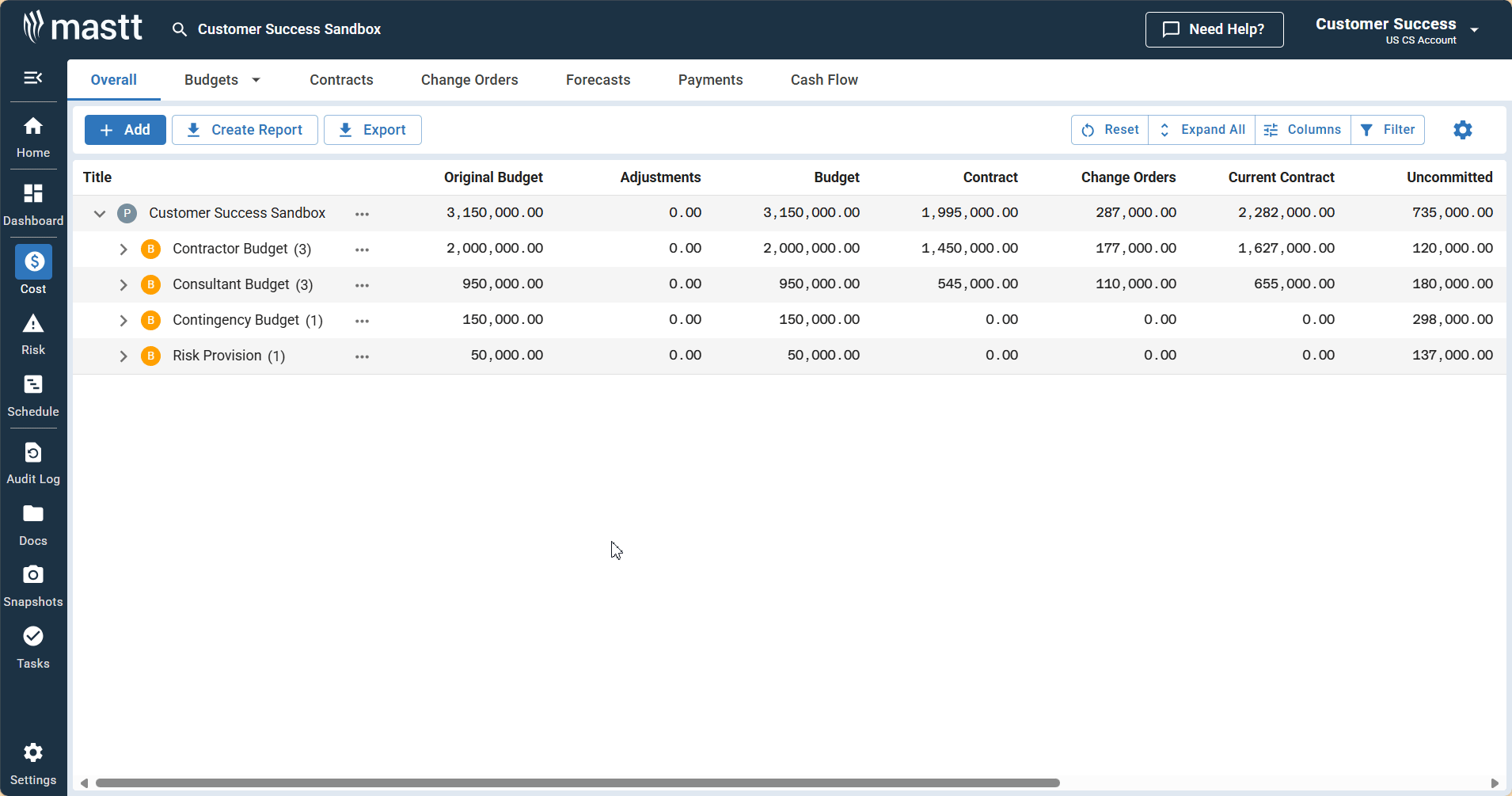Viewport: 1512px width, 796px height.
Task: Click the Mastt logo
Action: tap(82, 28)
